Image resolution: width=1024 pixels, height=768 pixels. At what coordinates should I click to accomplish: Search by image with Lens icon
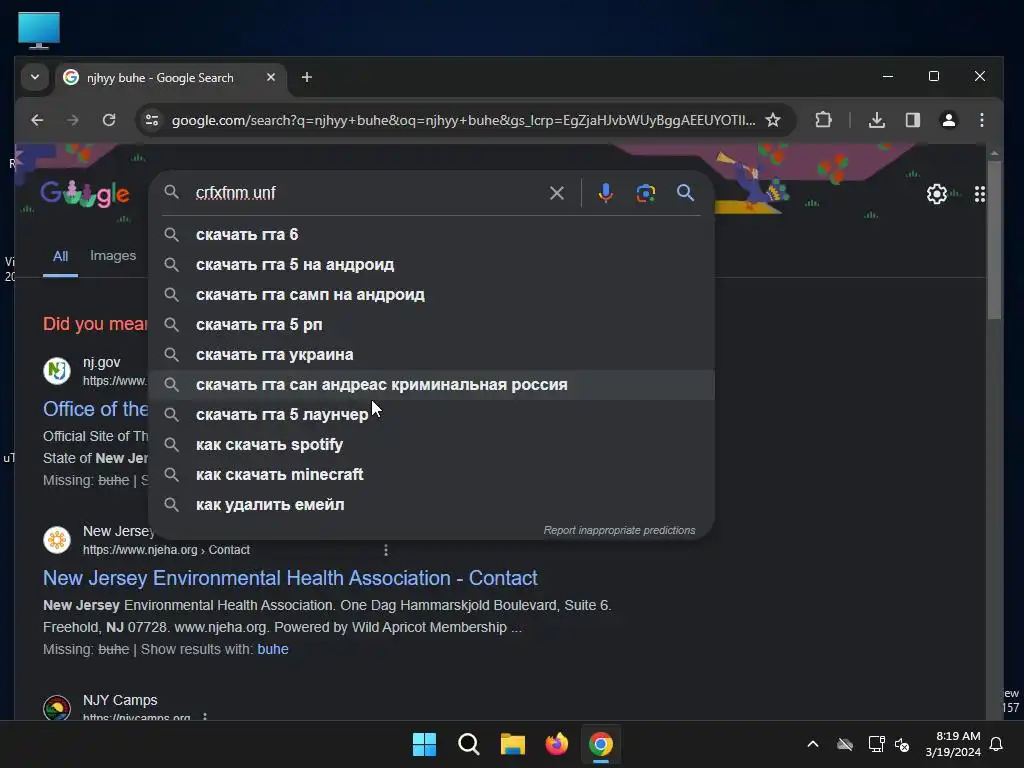tap(646, 193)
